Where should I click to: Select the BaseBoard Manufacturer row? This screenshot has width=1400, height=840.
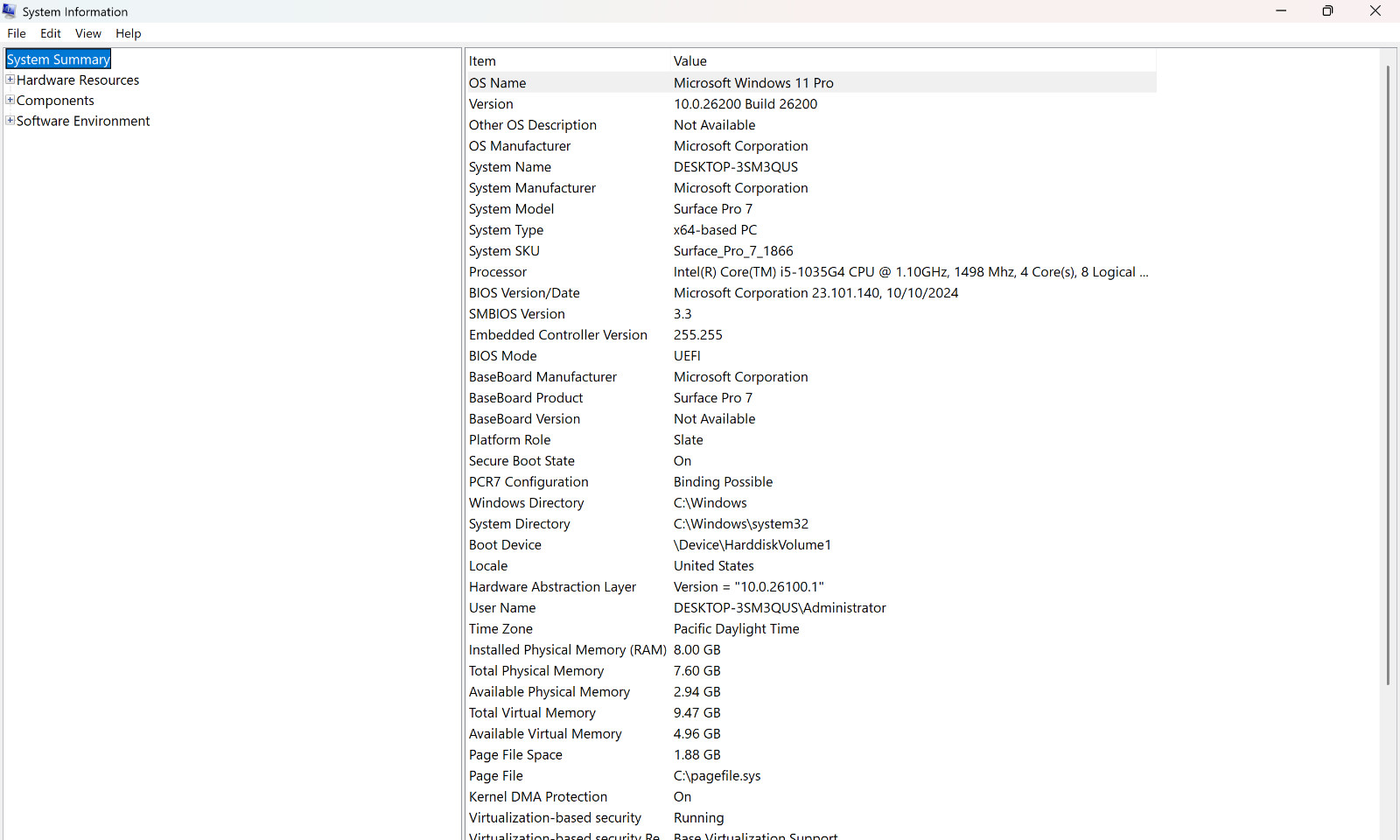[x=811, y=377]
